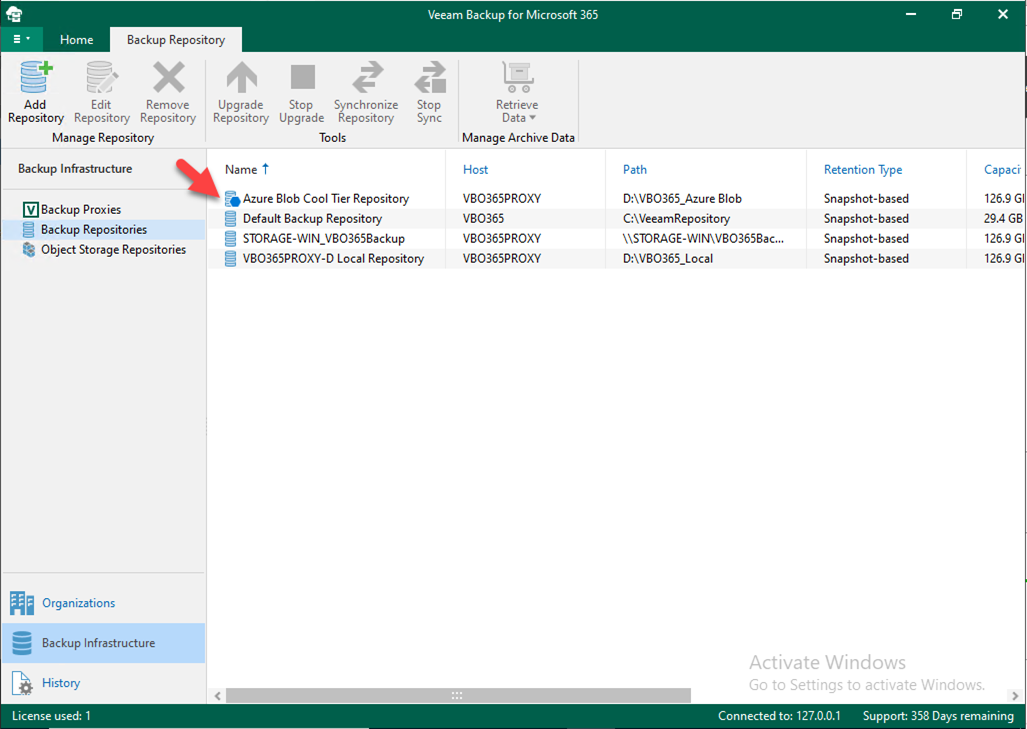Screen dimensions: 1027x729
Task: Sort by the Host column header
Action: 476,170
